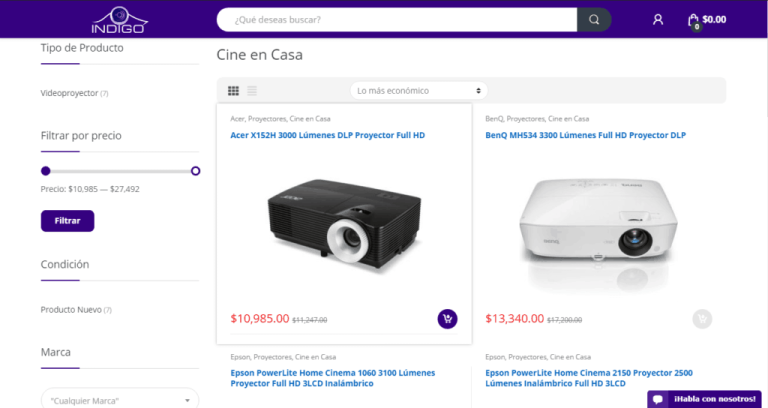Add Acer X152H projector to cart
This screenshot has height=408, width=768.
447,319
